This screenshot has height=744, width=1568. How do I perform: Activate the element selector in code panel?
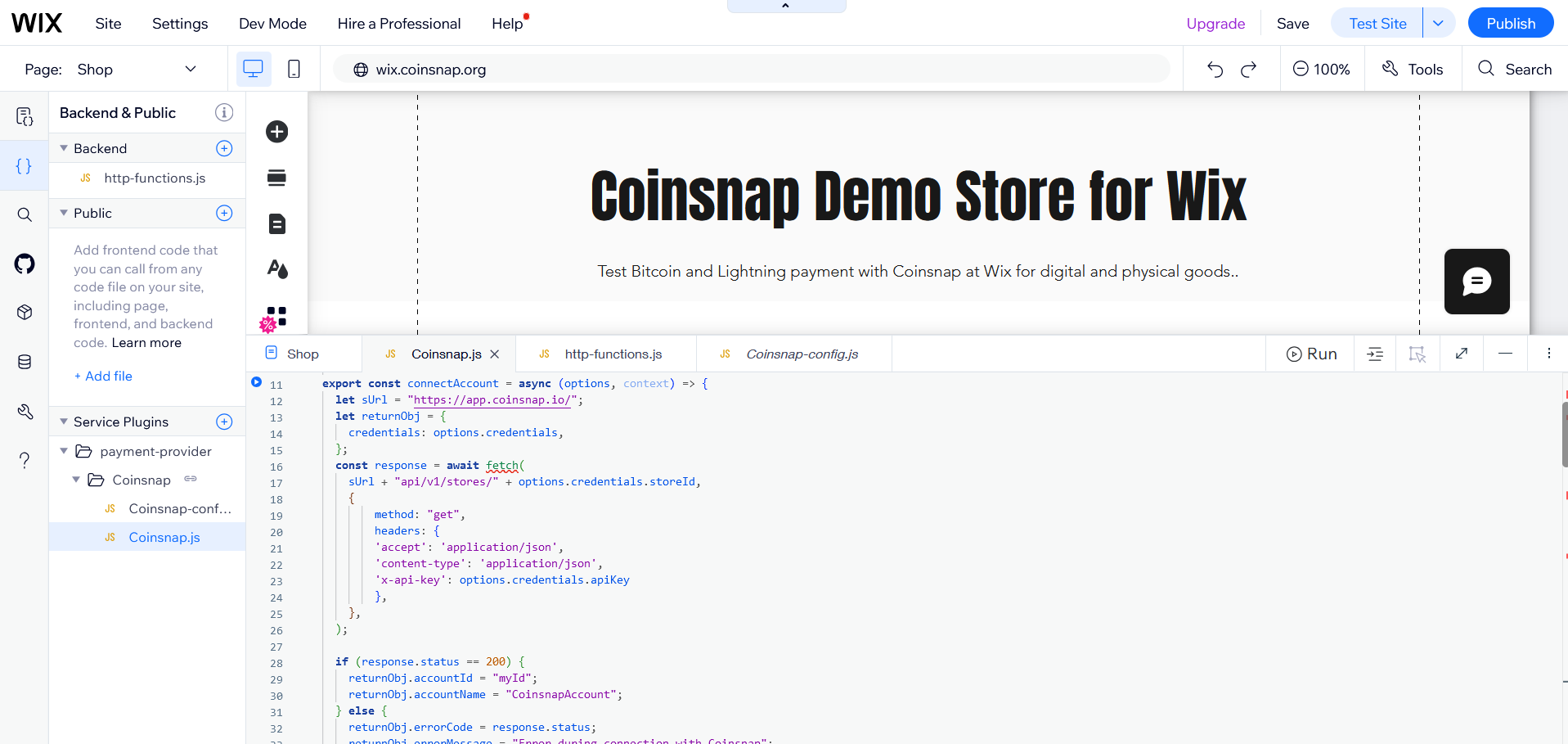[x=1417, y=353]
